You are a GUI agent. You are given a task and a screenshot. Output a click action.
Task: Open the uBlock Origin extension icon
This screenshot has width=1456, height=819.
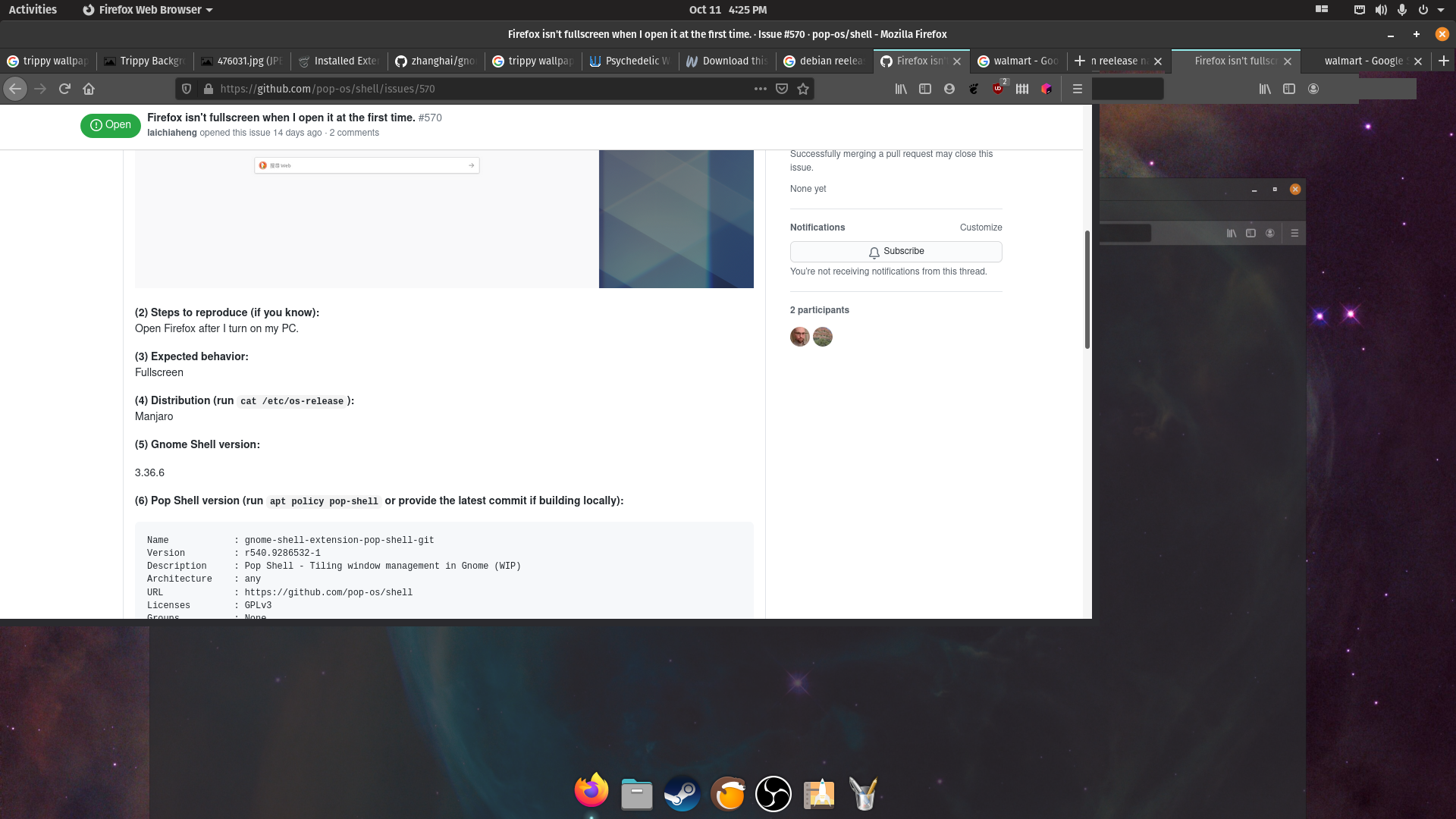[x=998, y=89]
